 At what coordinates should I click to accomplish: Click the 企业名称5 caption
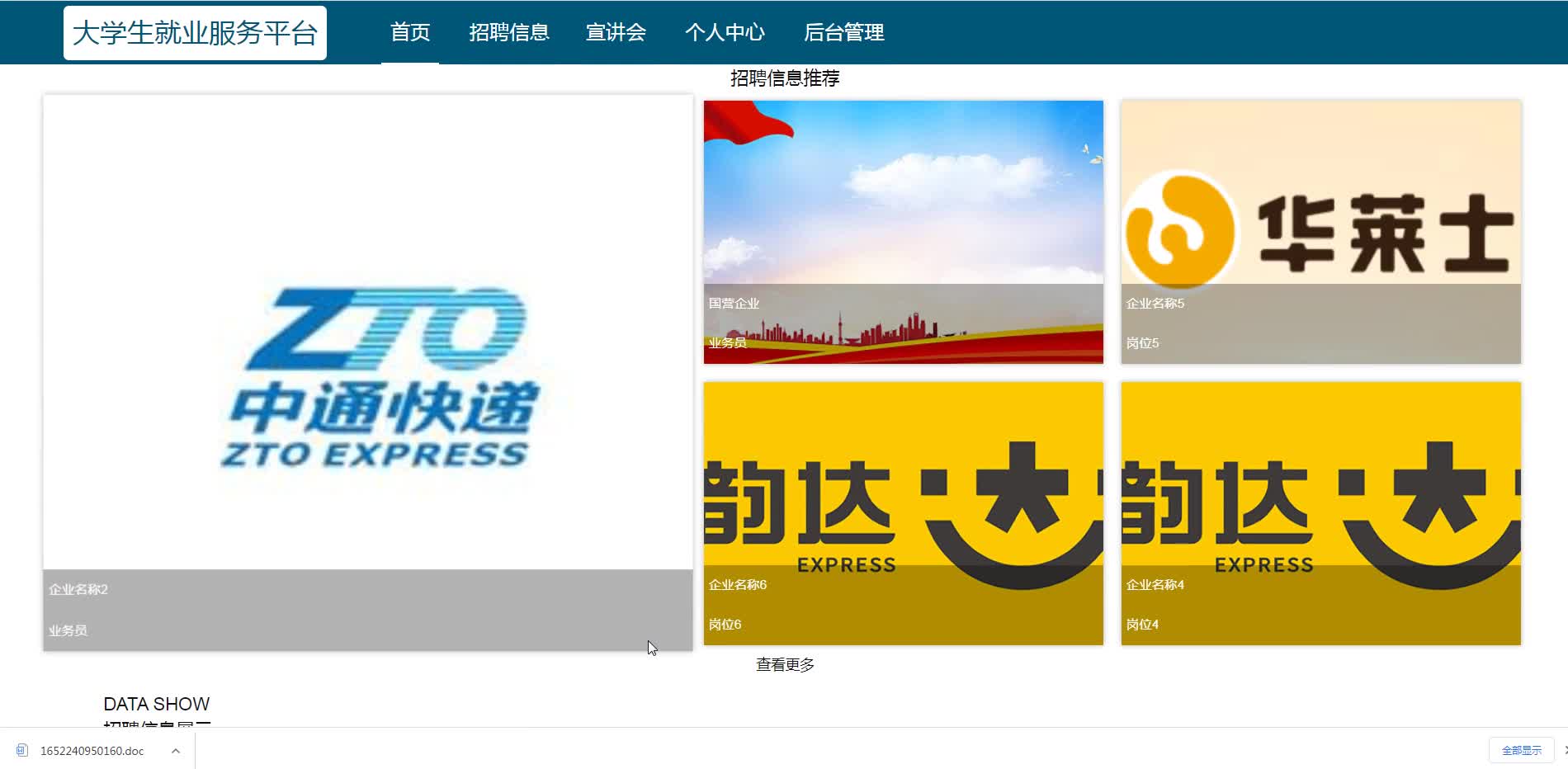pos(1155,303)
